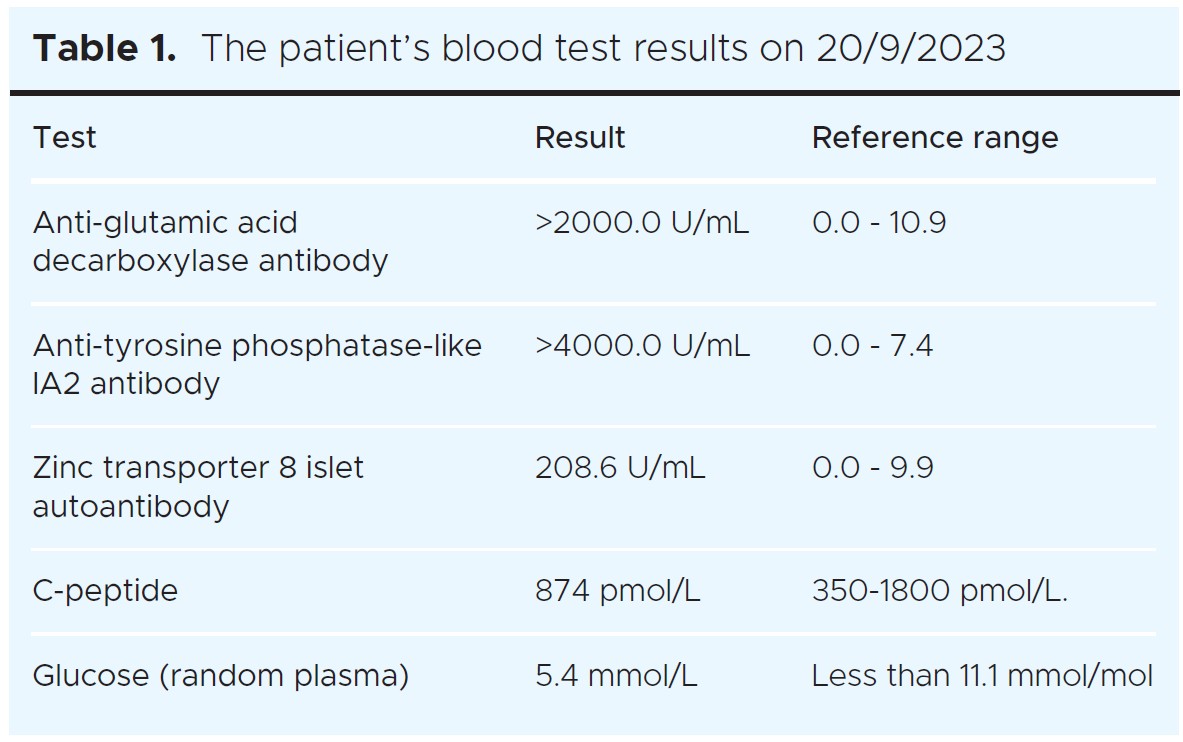
Task: Click the 5.4 mmol/L glucose result
Action: click(616, 676)
